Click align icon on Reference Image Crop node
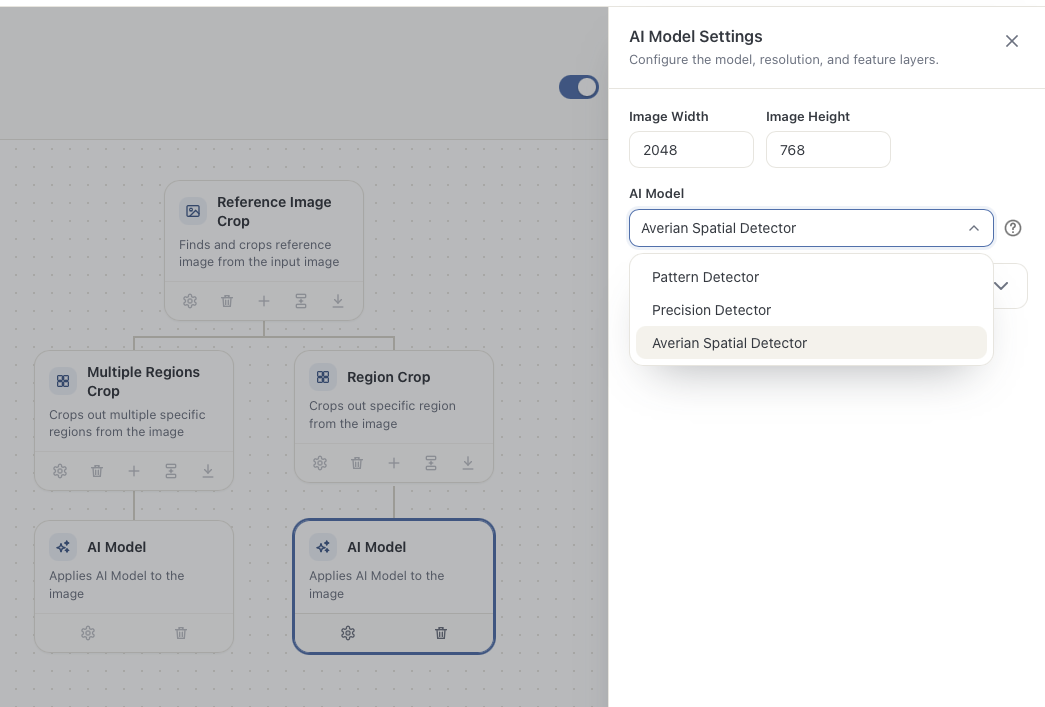The height and width of the screenshot is (707, 1045). click(x=301, y=301)
